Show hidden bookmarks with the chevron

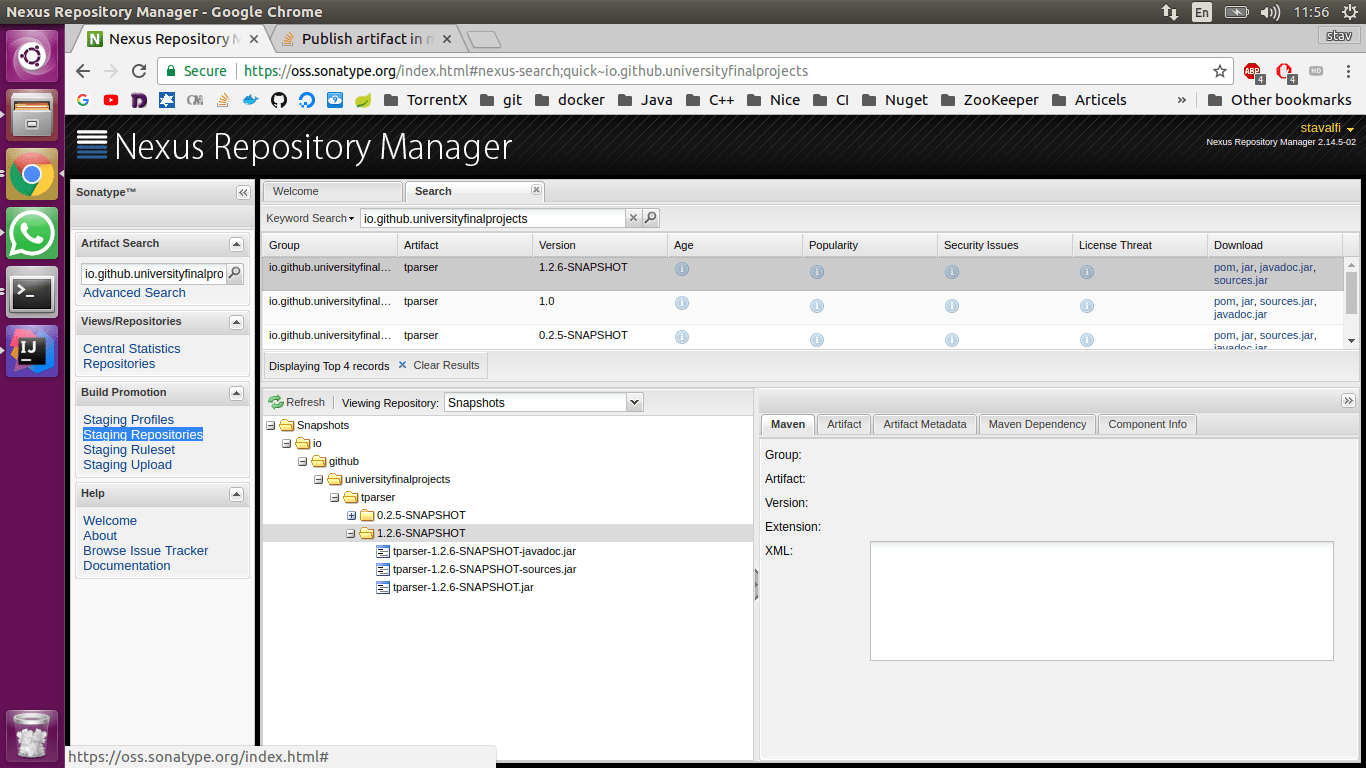[1181, 100]
